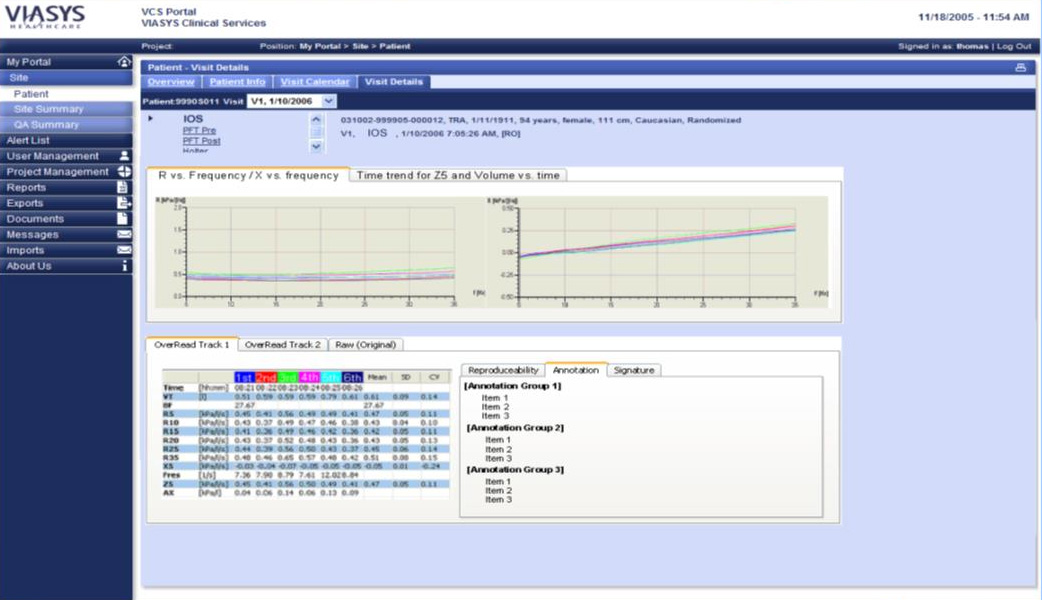Open the Reproduceability tab
Viewport: 1042px width, 600px height.
[x=503, y=370]
